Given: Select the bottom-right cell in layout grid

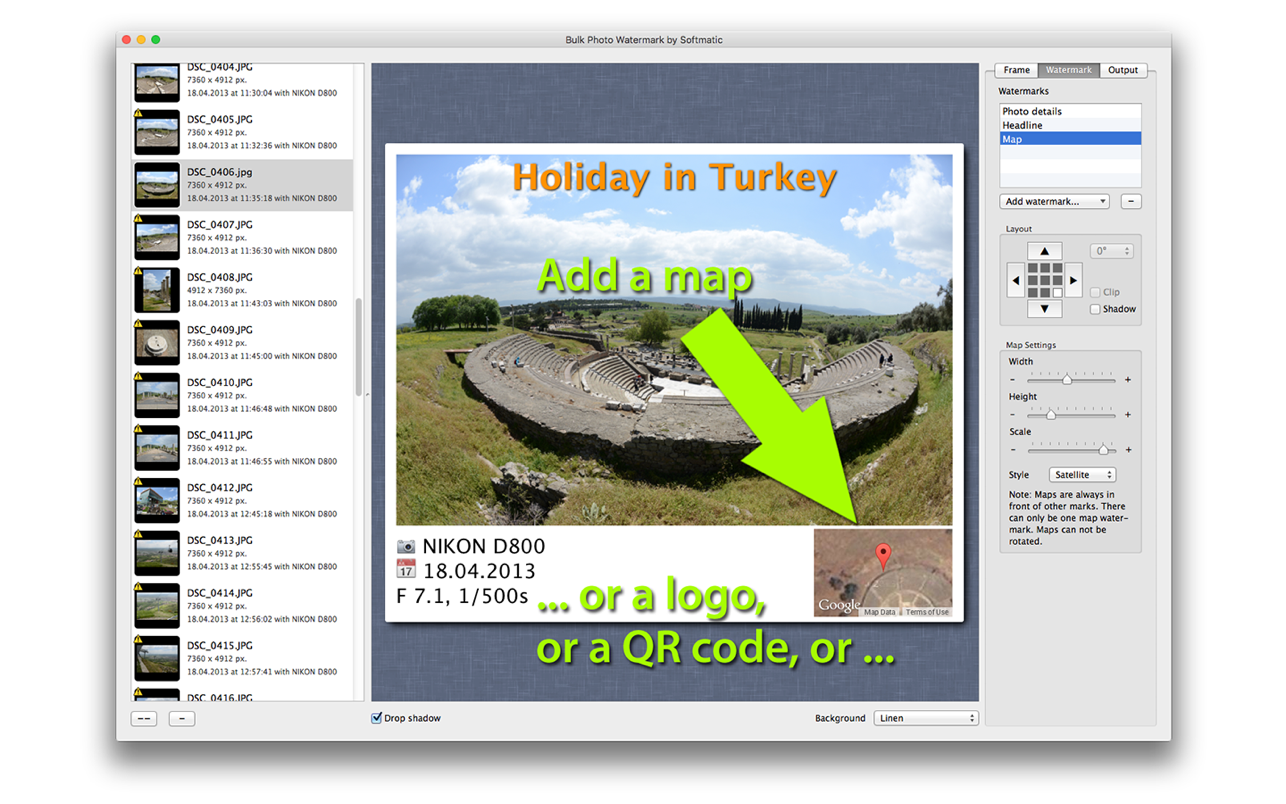Looking at the screenshot, I should (x=1057, y=293).
